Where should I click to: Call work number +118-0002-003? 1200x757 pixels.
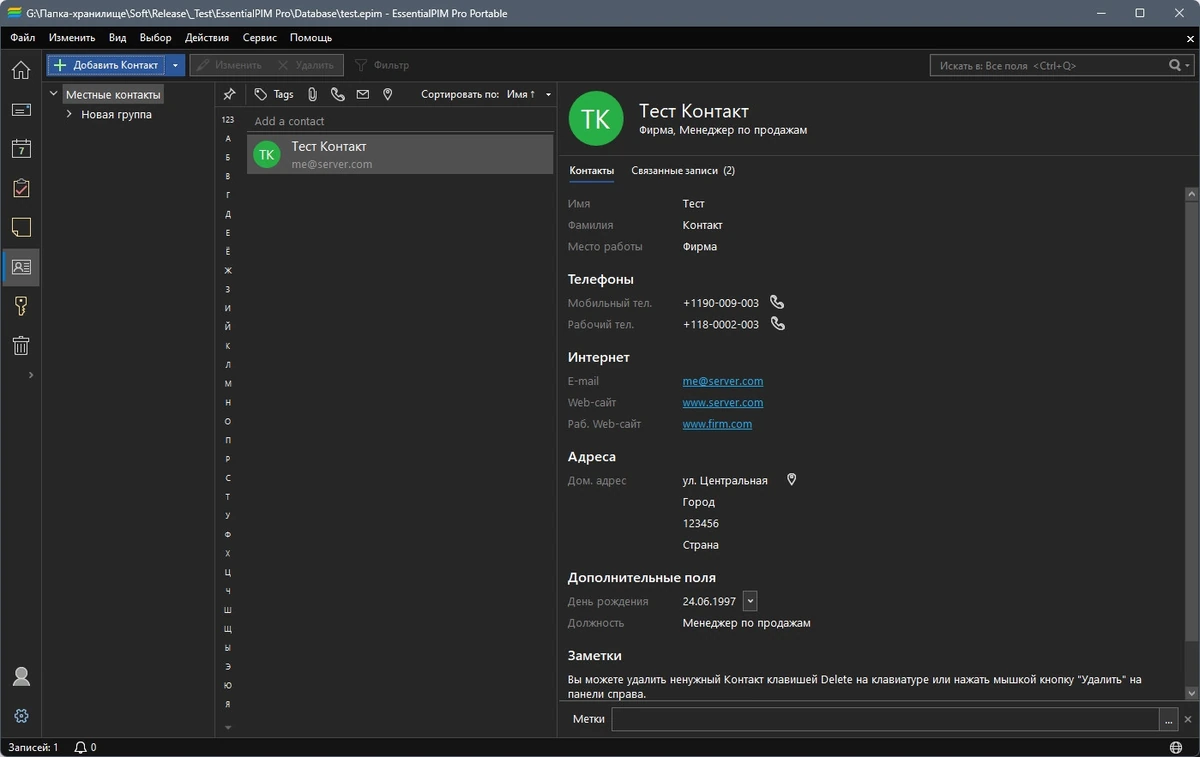[x=777, y=324]
